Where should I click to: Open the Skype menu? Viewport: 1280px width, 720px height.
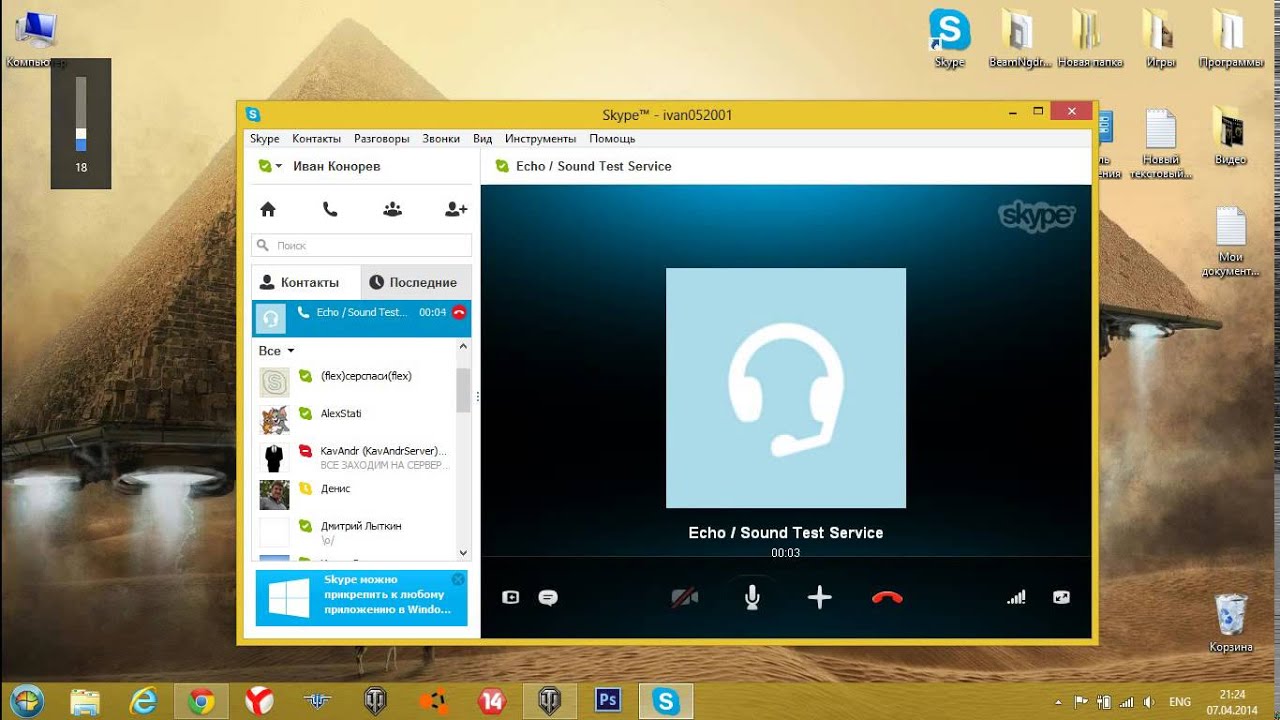click(x=265, y=139)
